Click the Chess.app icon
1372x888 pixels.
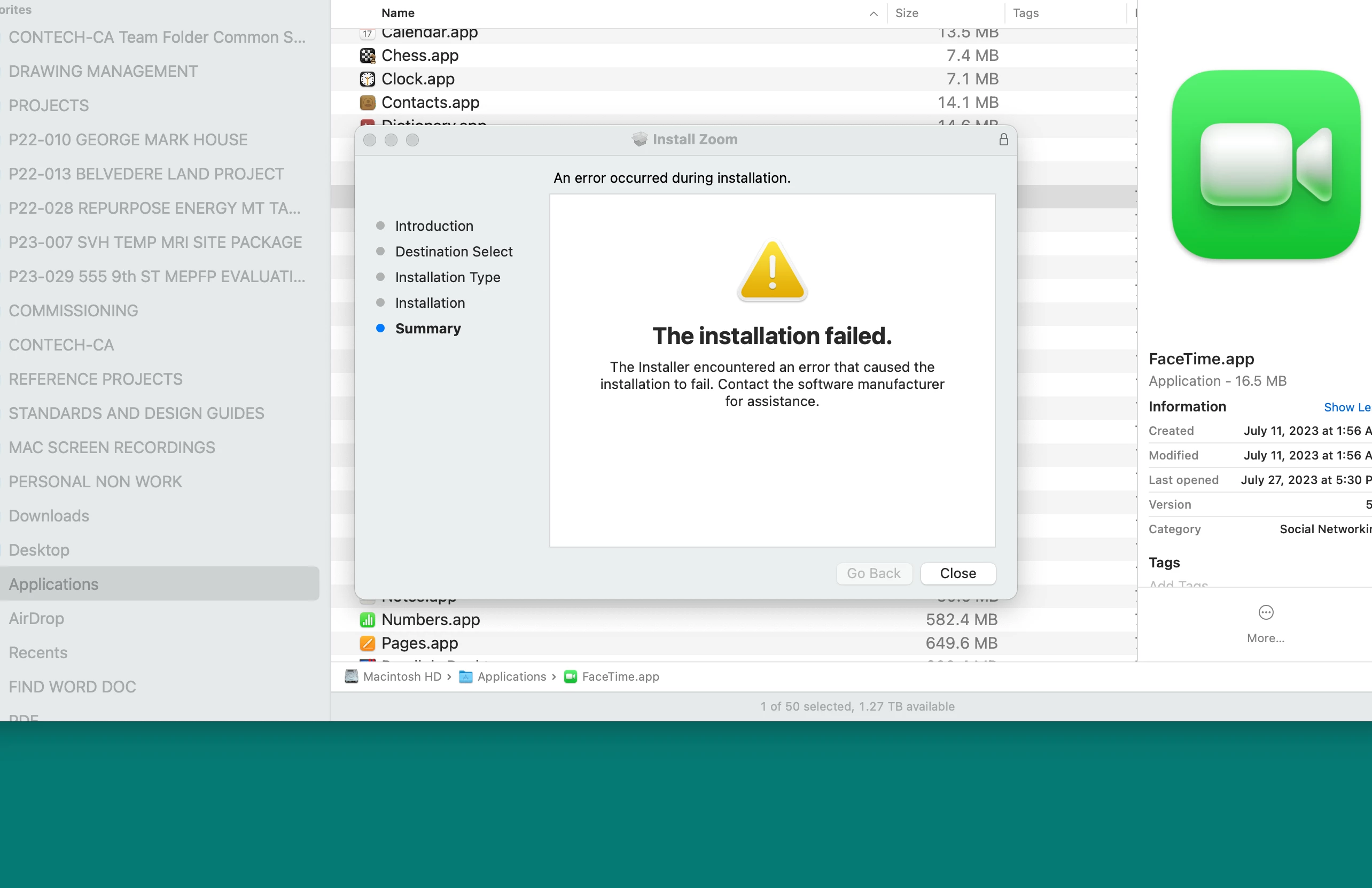tap(367, 56)
